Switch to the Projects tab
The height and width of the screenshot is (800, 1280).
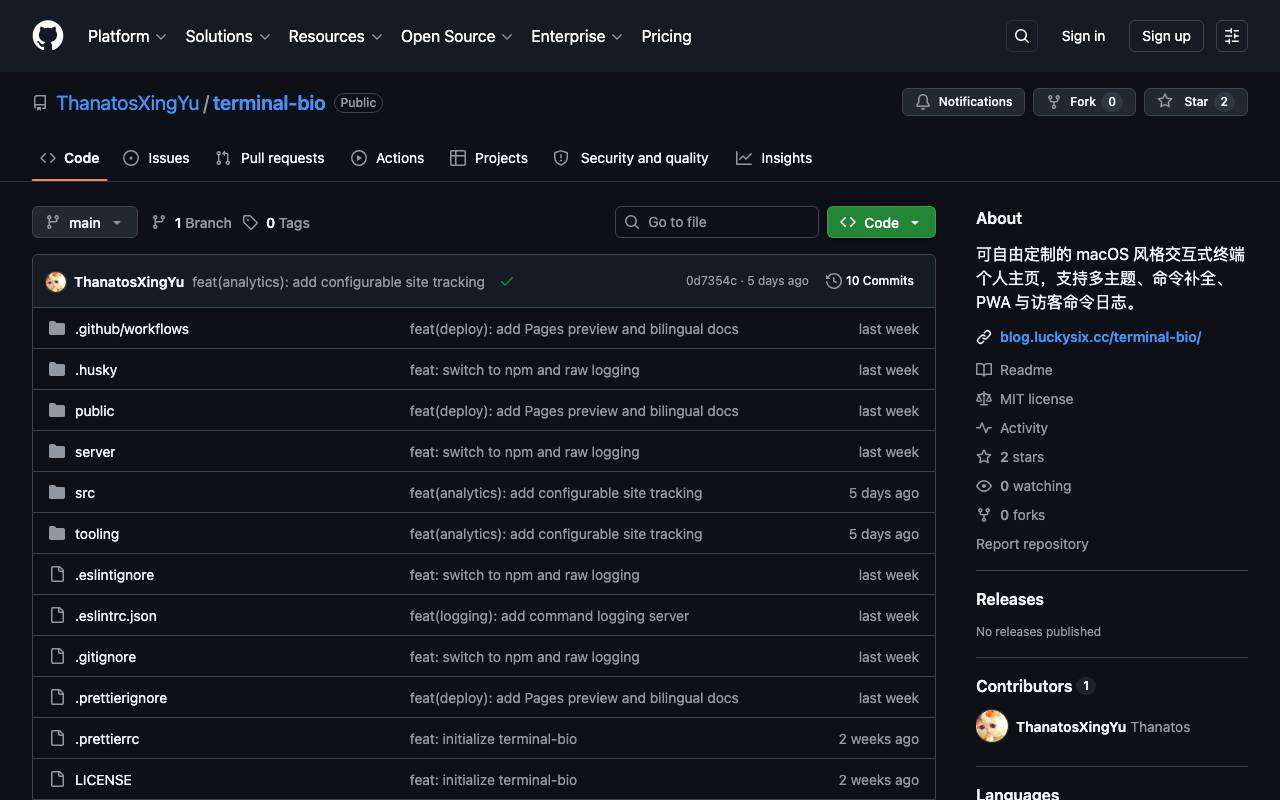pos(489,158)
